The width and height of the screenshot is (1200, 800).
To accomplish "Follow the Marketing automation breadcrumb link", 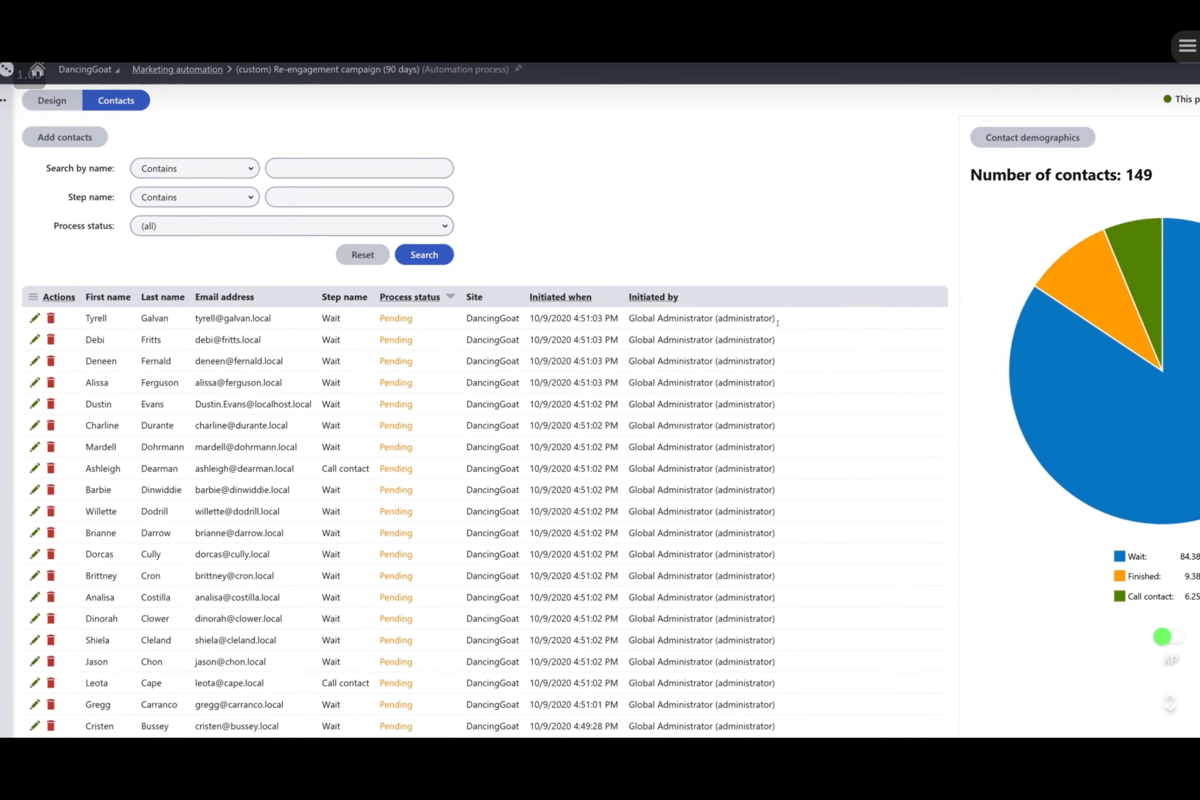I will click(178, 70).
